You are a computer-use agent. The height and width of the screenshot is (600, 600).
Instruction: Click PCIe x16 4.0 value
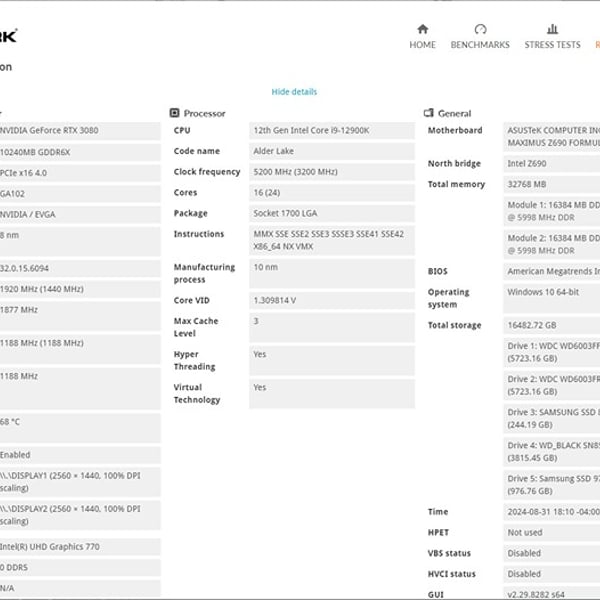click(x=80, y=173)
